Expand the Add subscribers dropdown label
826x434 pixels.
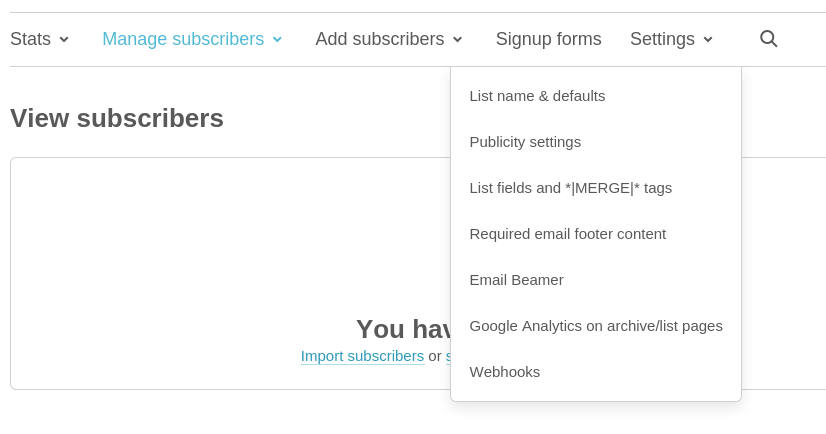pyautogui.click(x=380, y=39)
